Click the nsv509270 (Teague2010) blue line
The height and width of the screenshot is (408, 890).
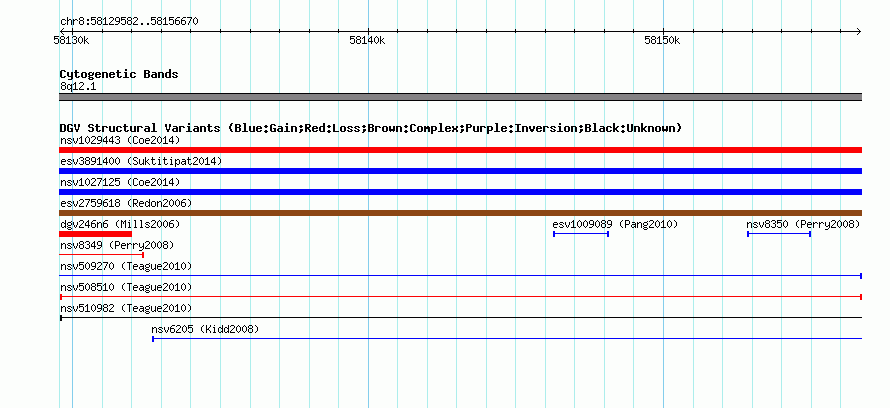pos(460,276)
